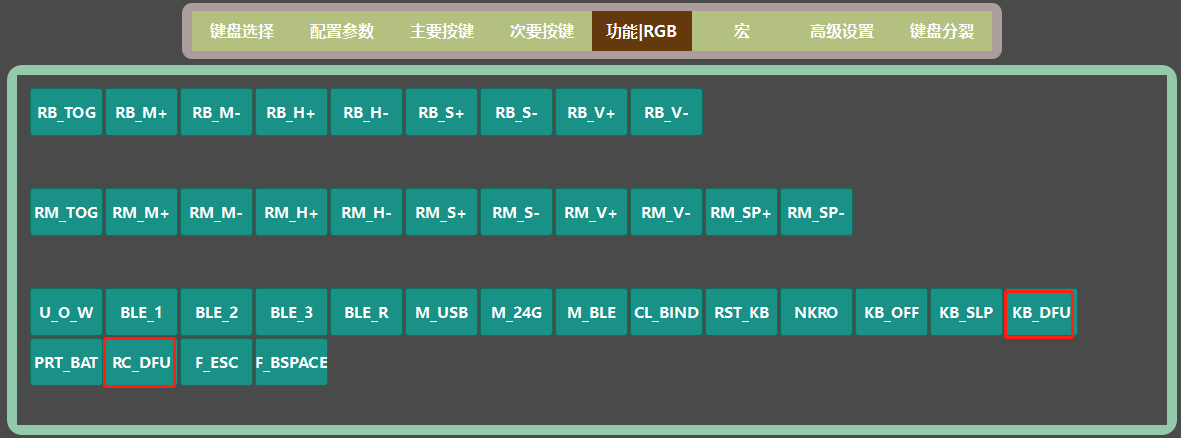Choose the KB_DFU key
This screenshot has height=438, width=1181.
pos(1042,312)
